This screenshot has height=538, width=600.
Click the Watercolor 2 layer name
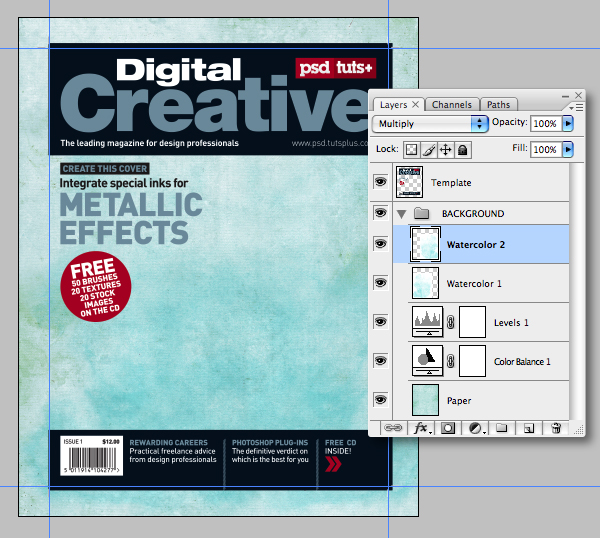coord(476,245)
